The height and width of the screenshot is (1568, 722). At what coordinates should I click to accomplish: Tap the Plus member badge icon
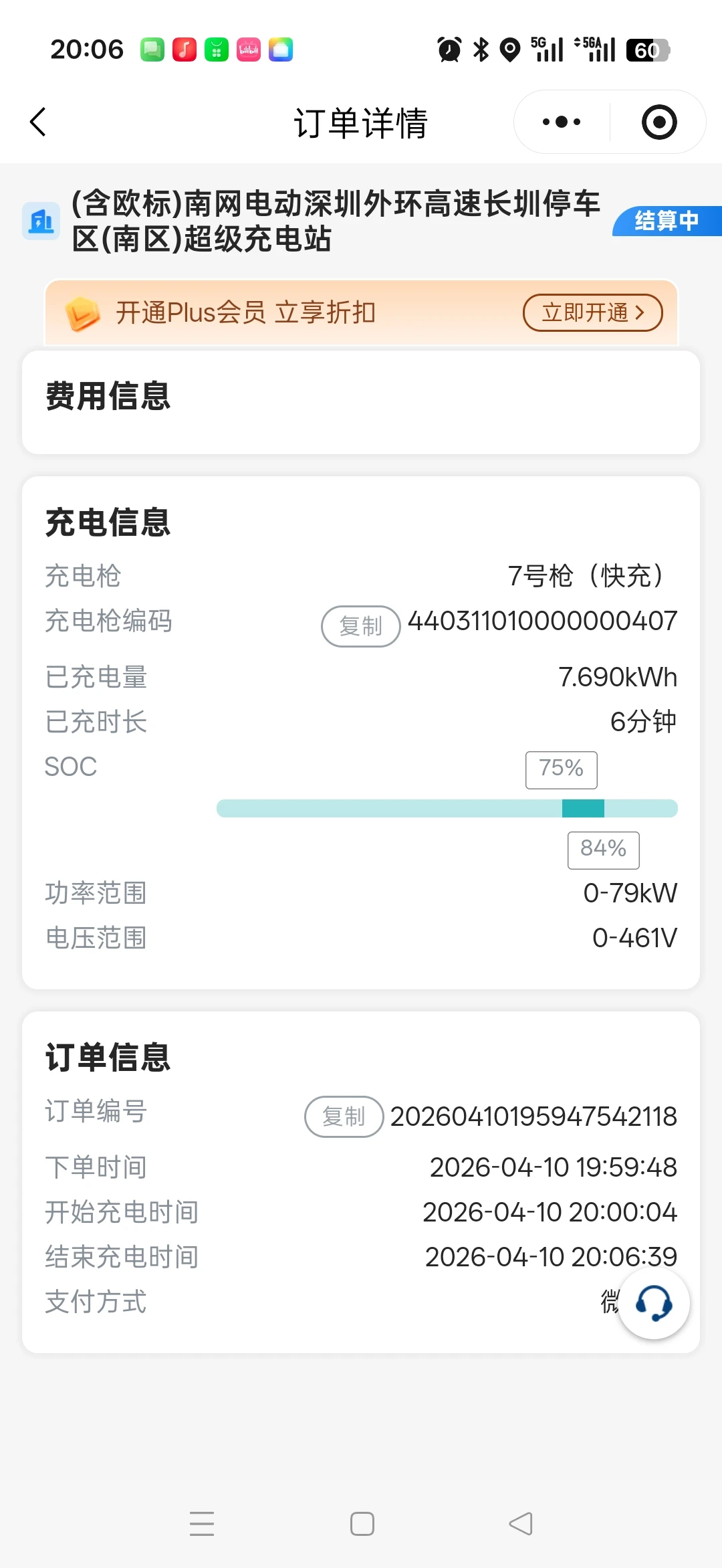[x=83, y=313]
